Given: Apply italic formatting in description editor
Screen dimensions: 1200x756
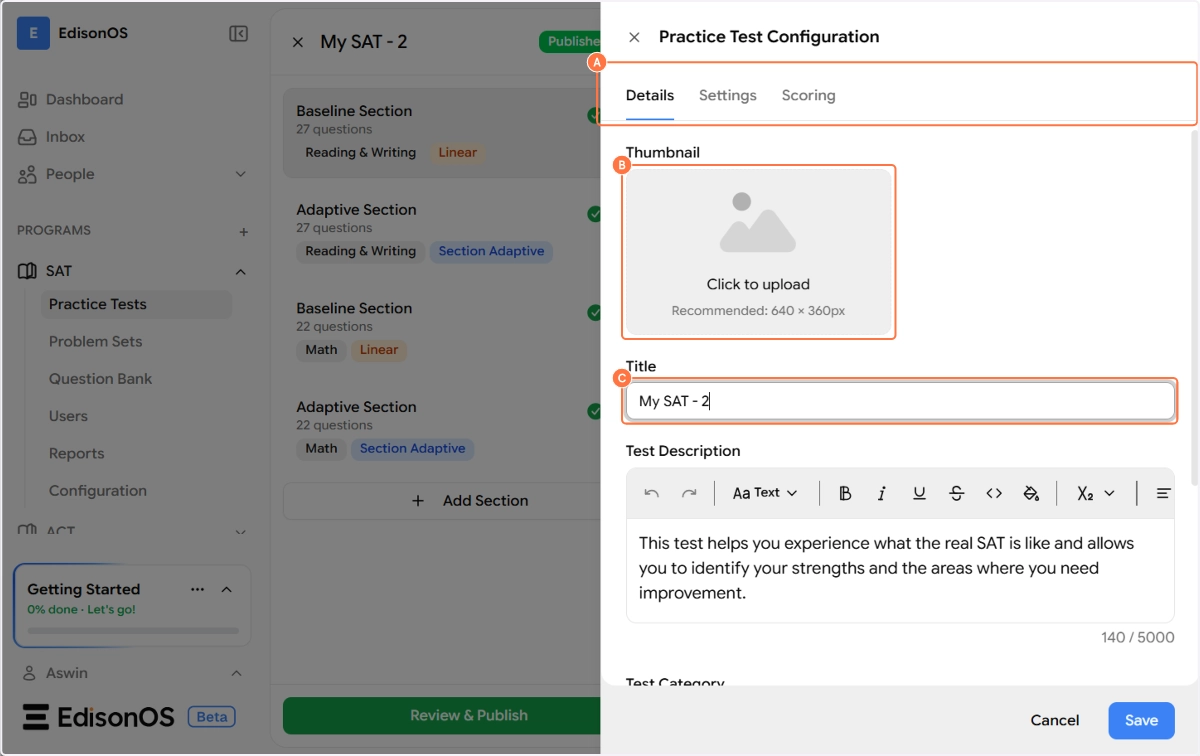Looking at the screenshot, I should (882, 493).
